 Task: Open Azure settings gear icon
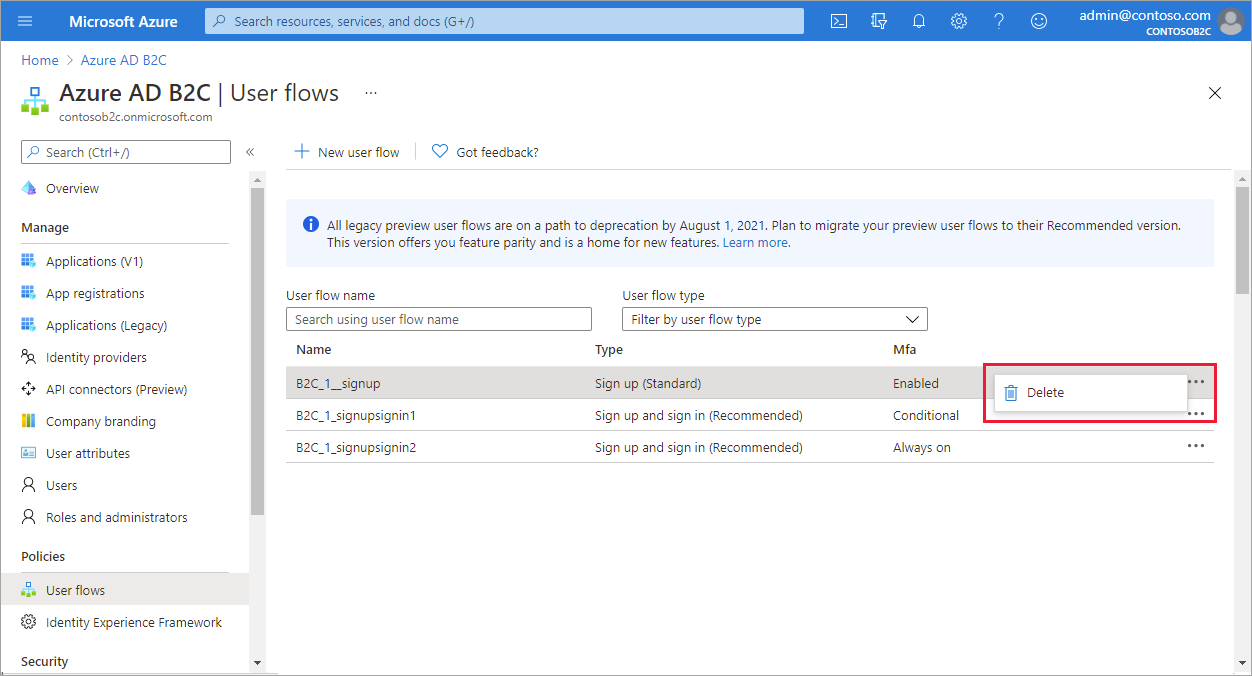(958, 20)
